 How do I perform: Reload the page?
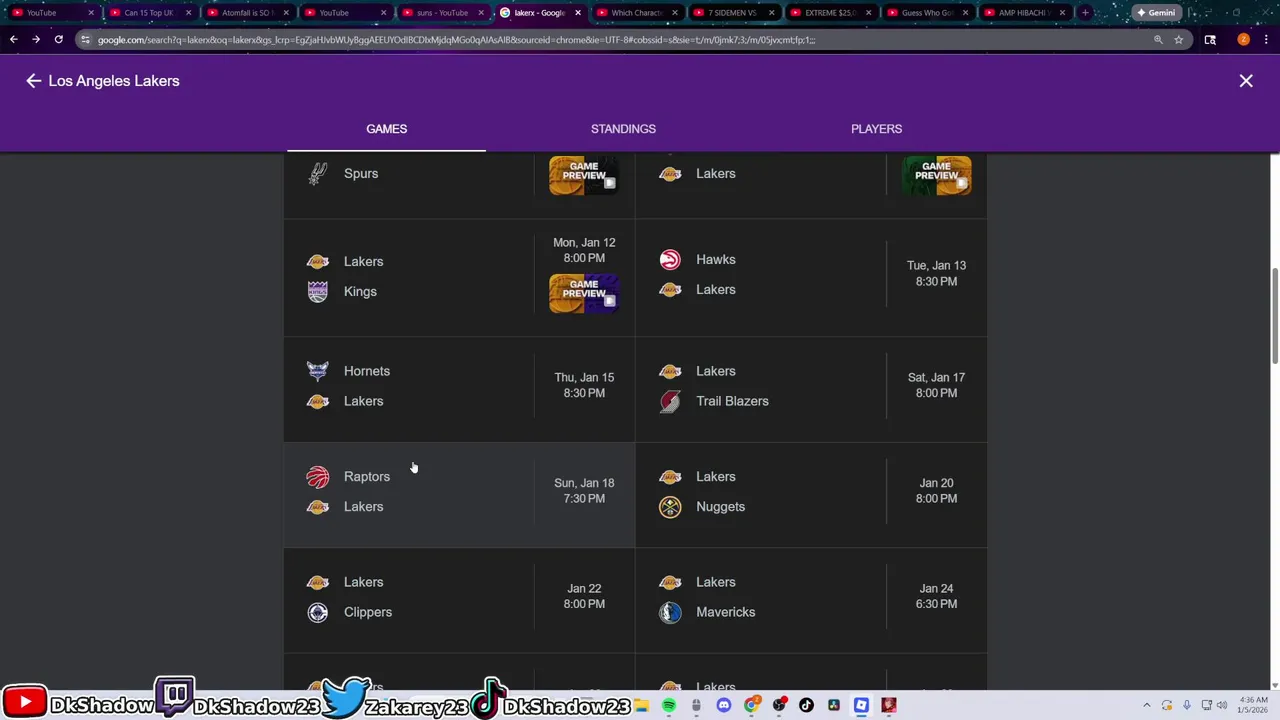point(59,40)
